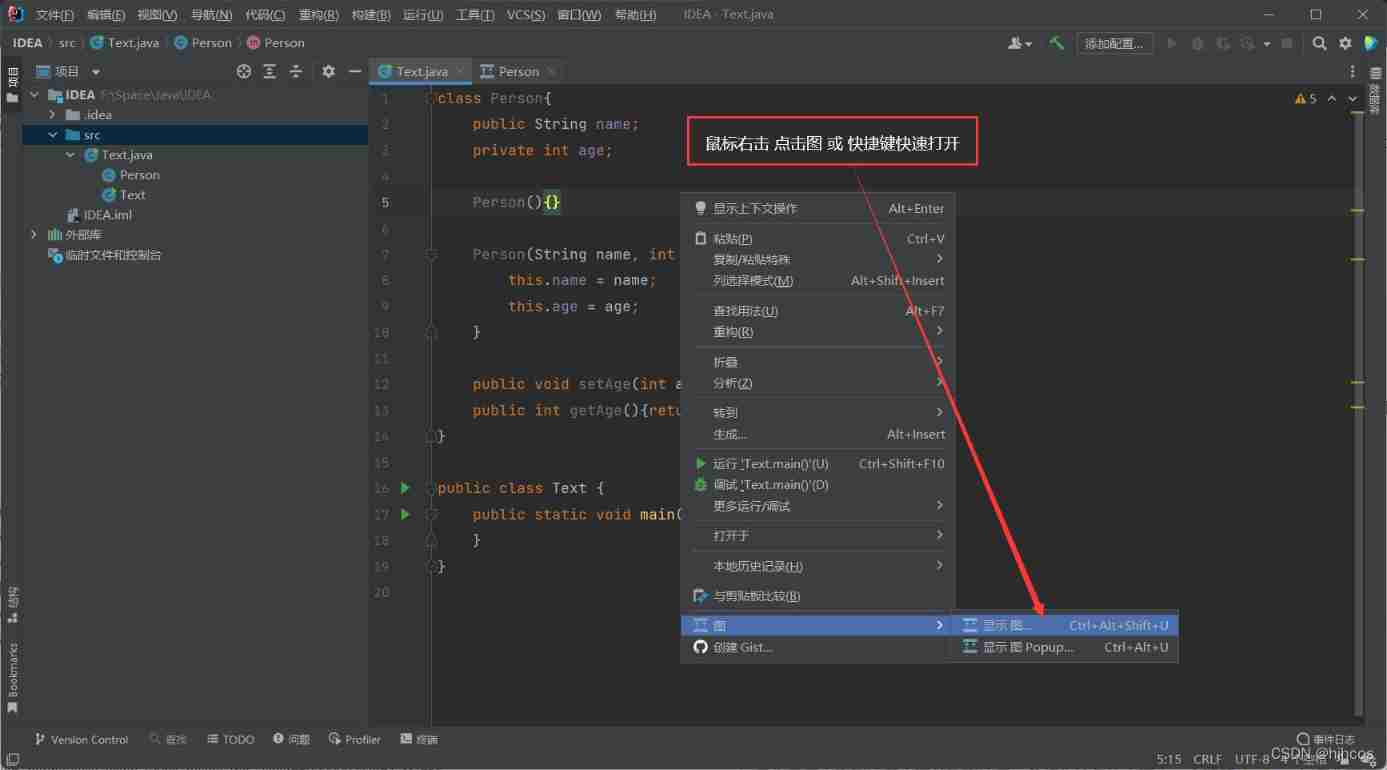Toggle code fold marker beside line 1
The height and width of the screenshot is (770, 1387).
(x=431, y=98)
